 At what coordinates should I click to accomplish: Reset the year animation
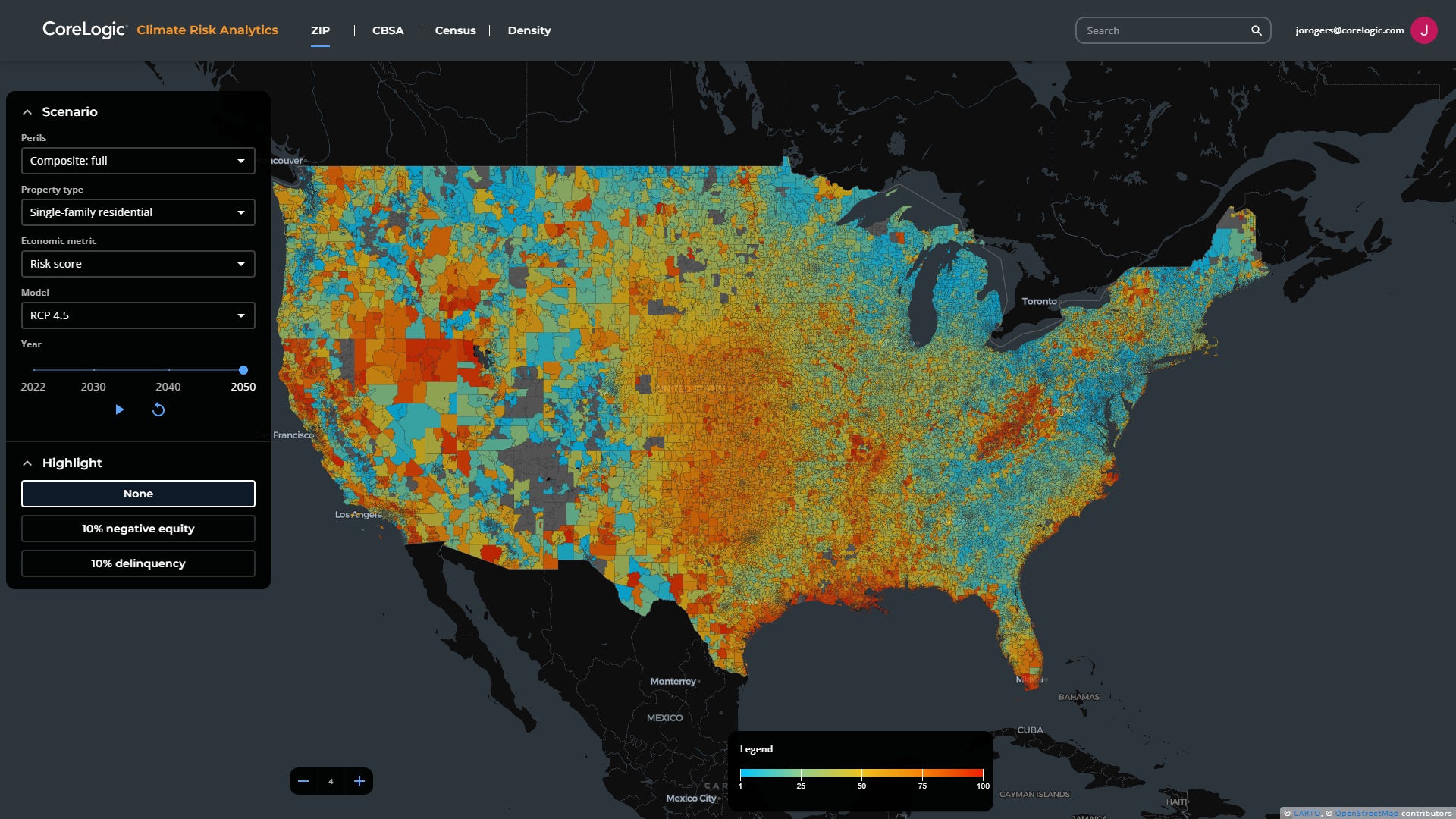(x=158, y=409)
